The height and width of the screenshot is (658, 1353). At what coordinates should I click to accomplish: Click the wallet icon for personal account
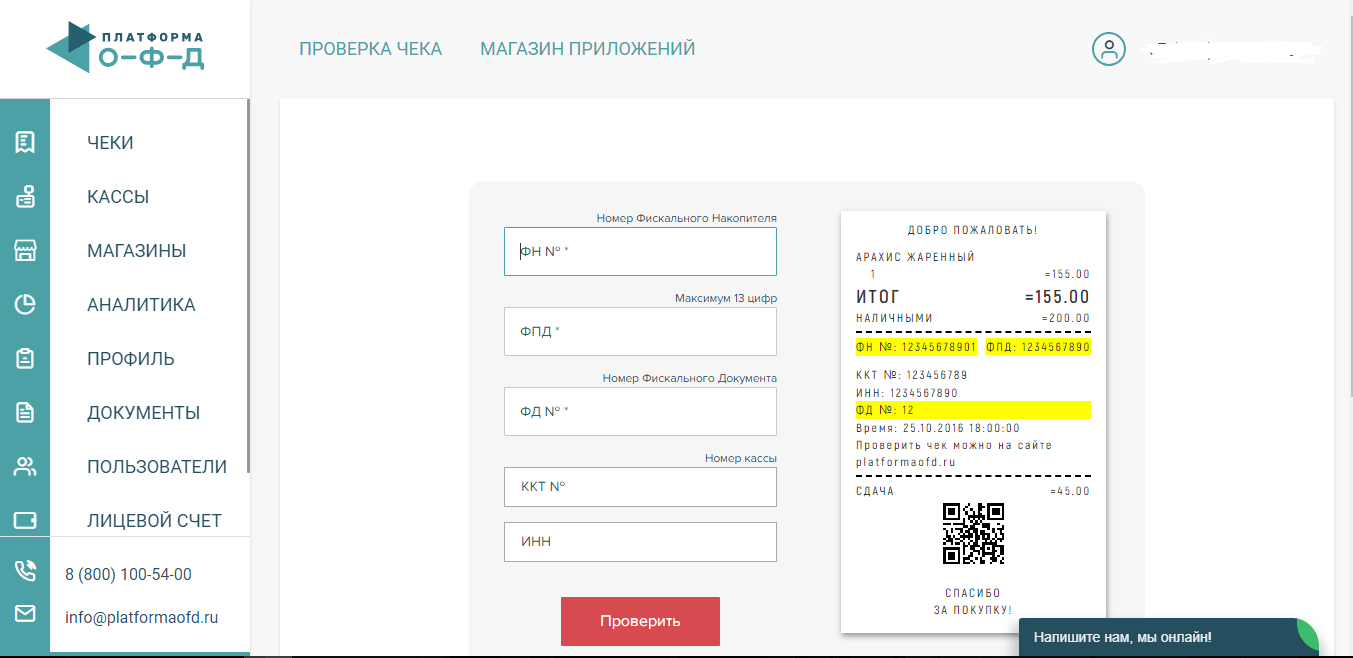click(25, 521)
